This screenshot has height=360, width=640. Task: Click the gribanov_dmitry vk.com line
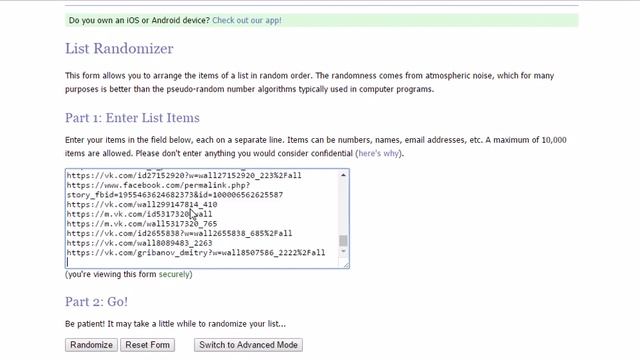pyautogui.click(x=196, y=253)
